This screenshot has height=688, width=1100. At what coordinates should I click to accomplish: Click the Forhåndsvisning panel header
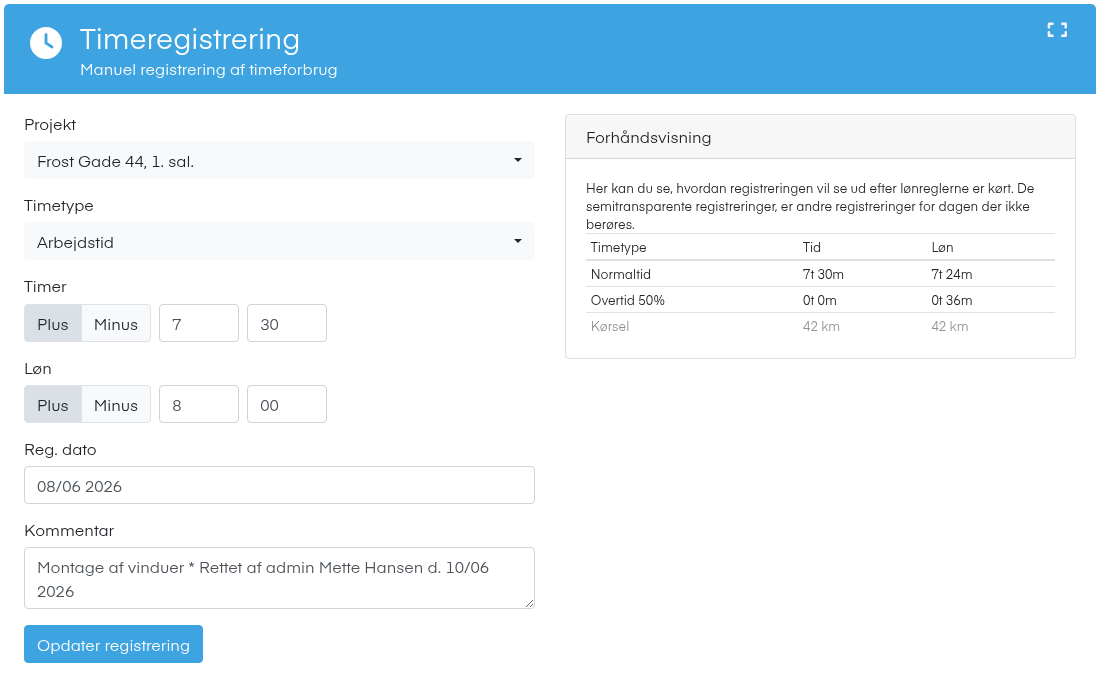tap(820, 137)
